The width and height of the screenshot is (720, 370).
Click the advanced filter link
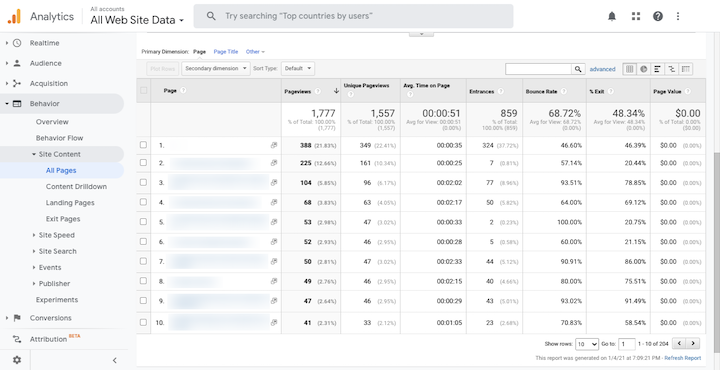[x=602, y=69]
